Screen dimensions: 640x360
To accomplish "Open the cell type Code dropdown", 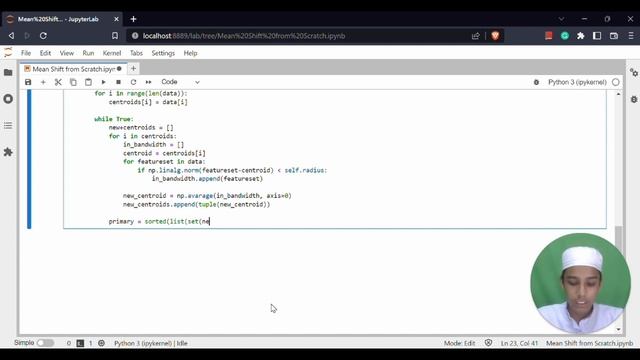I will coord(180,82).
